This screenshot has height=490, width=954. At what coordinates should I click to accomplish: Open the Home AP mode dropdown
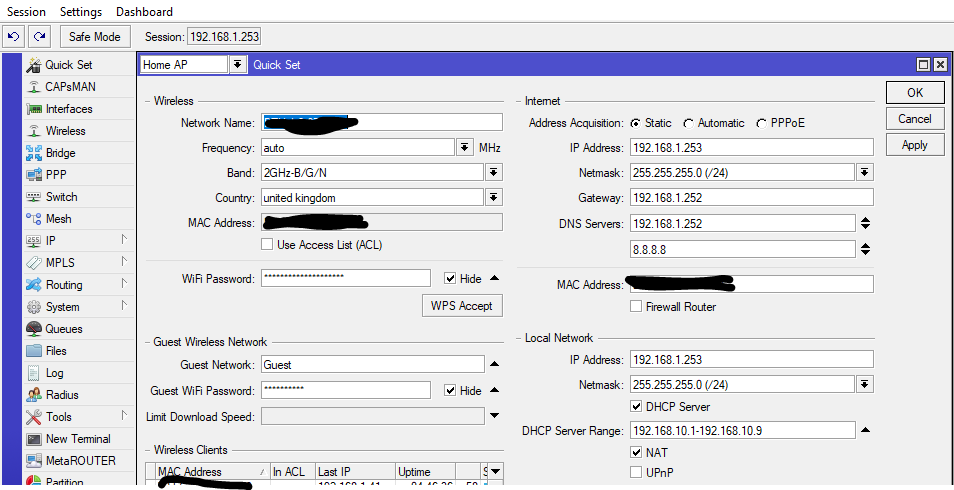click(x=237, y=65)
